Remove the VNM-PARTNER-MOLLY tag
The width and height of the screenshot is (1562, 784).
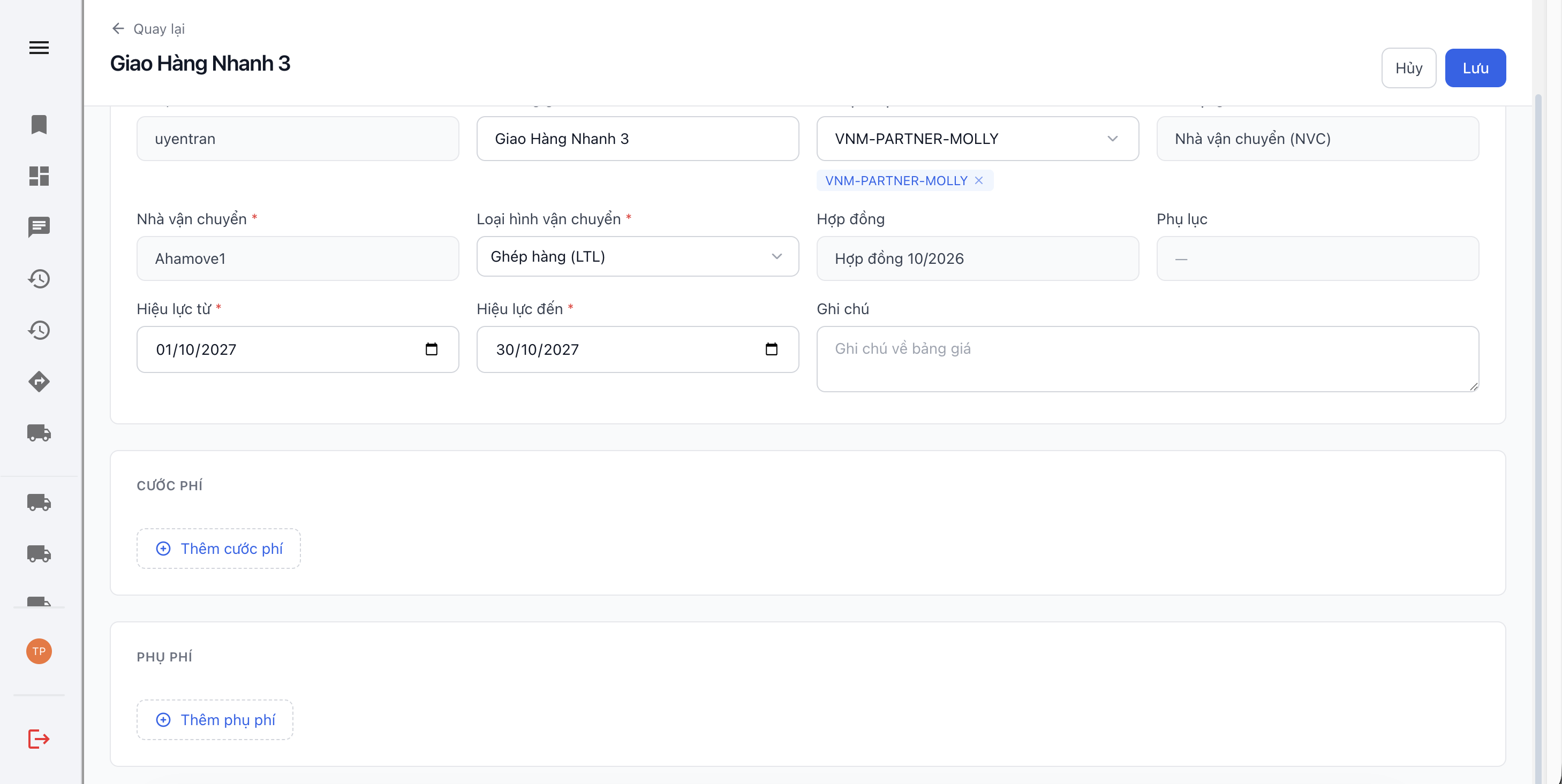click(x=979, y=180)
